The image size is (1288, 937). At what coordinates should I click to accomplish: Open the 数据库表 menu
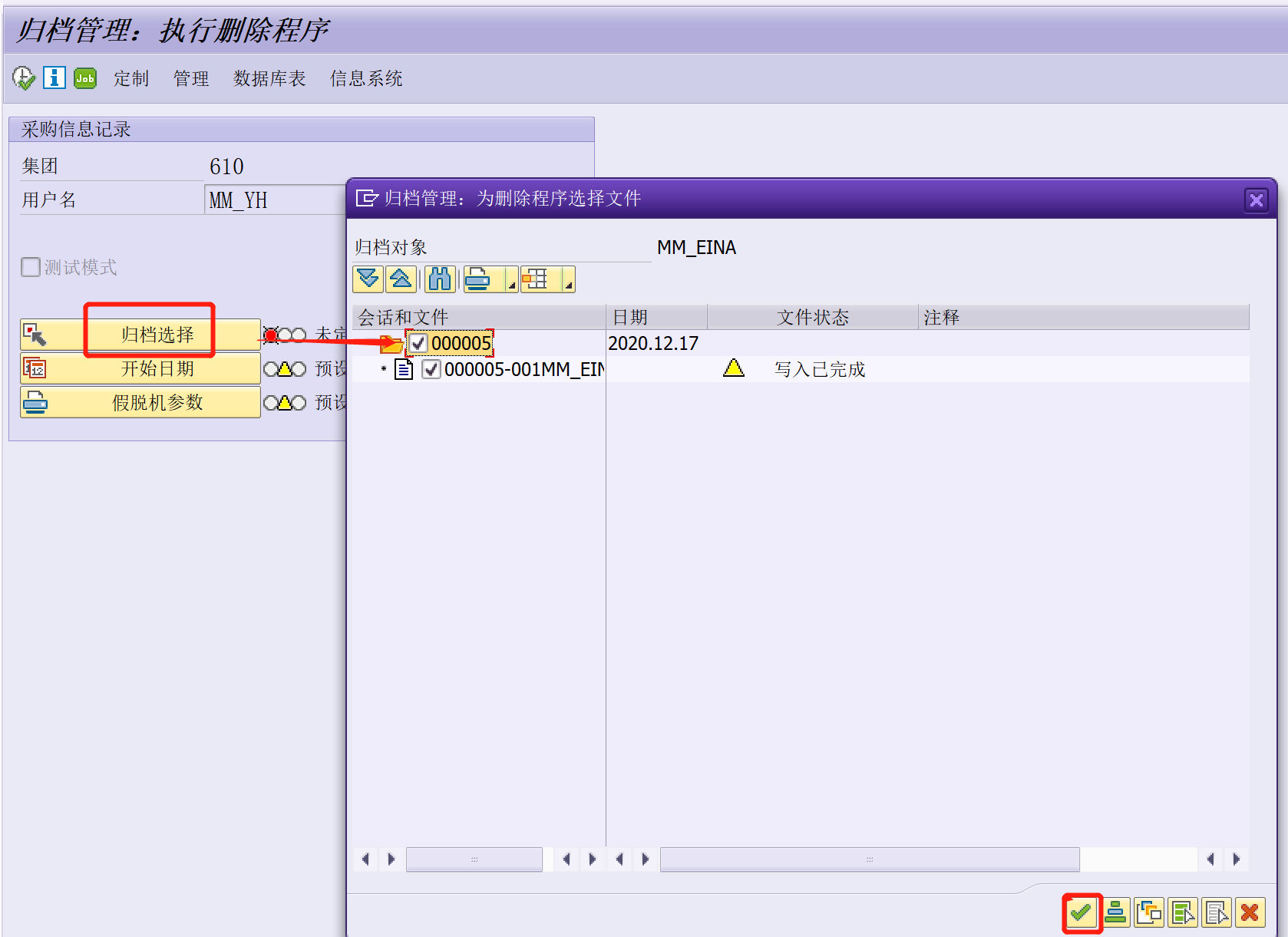[x=269, y=78]
